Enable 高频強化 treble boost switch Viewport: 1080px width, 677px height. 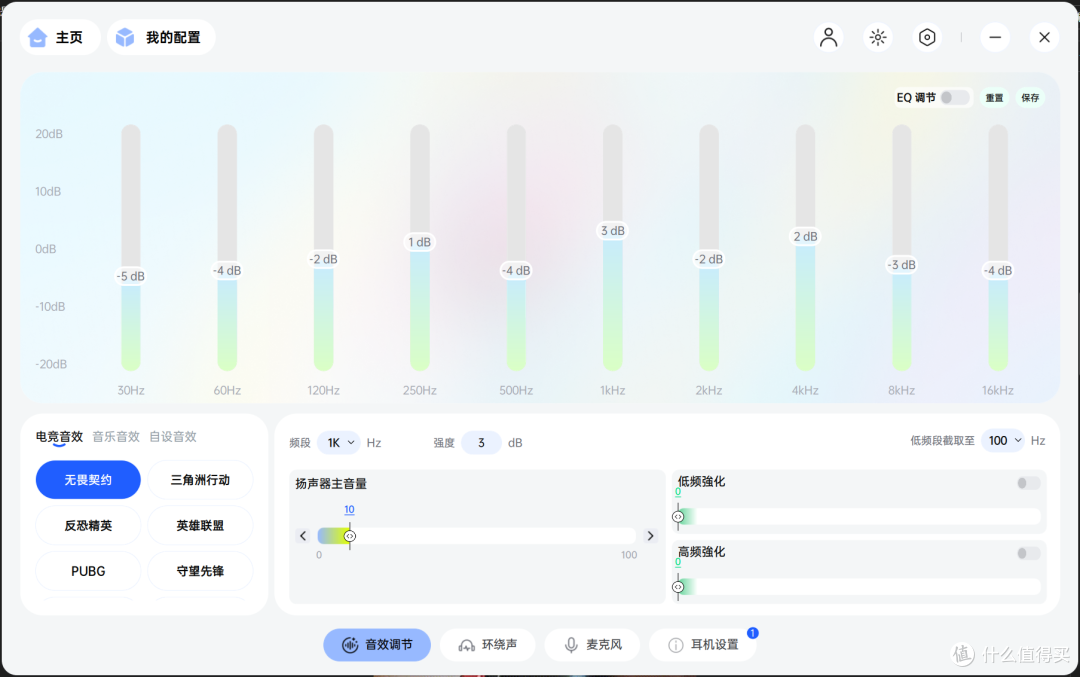(1028, 553)
